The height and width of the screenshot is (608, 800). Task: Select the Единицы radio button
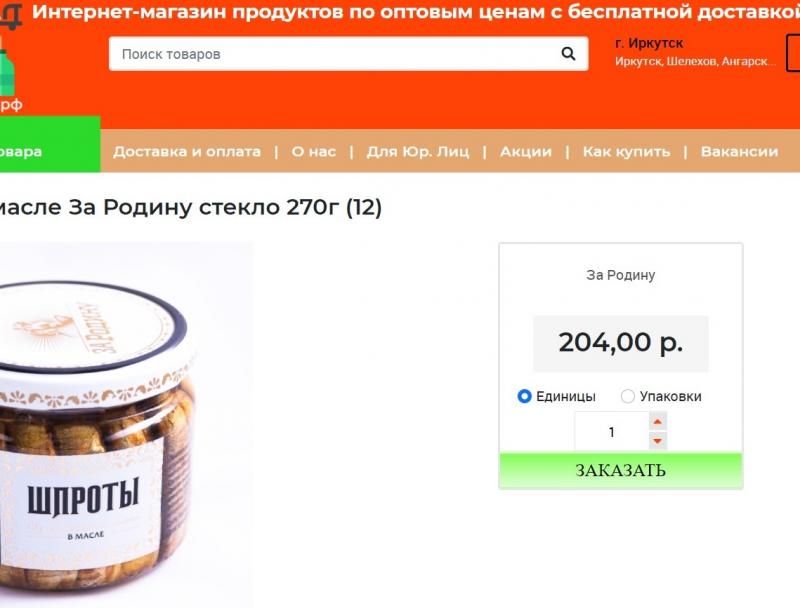click(x=524, y=396)
